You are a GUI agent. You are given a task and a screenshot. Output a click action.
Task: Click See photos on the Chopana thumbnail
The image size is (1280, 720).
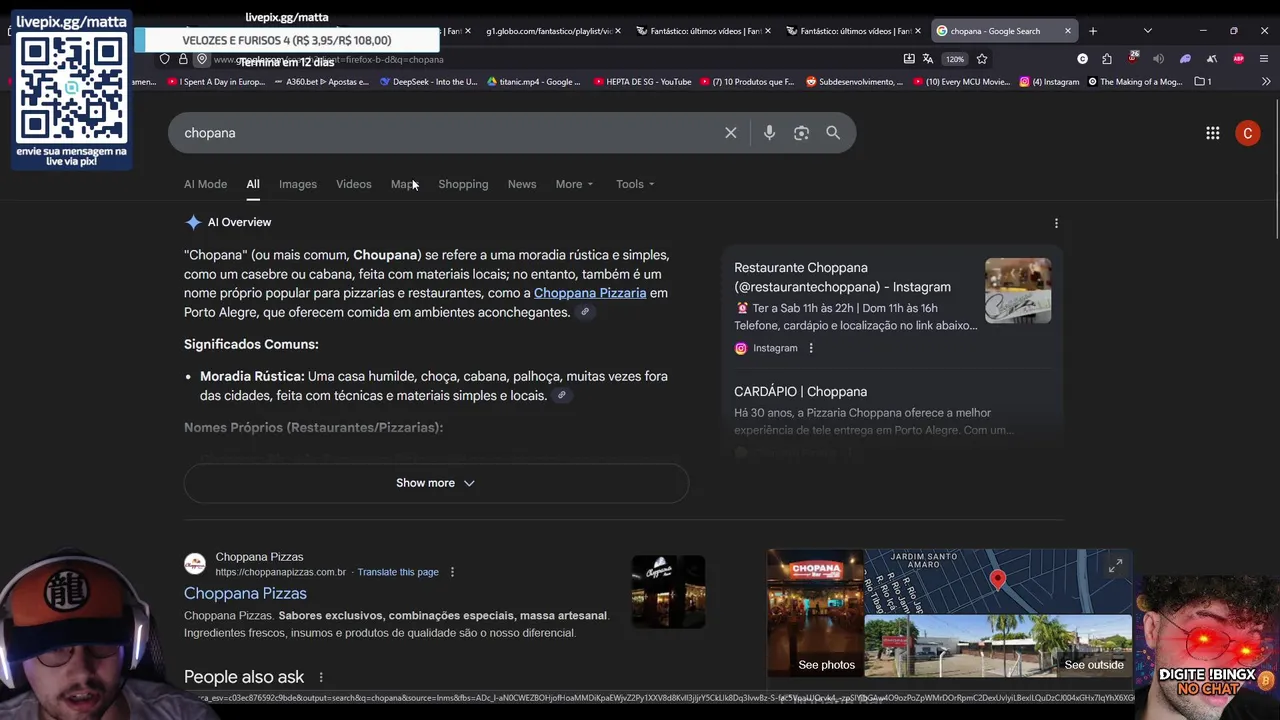click(815, 614)
